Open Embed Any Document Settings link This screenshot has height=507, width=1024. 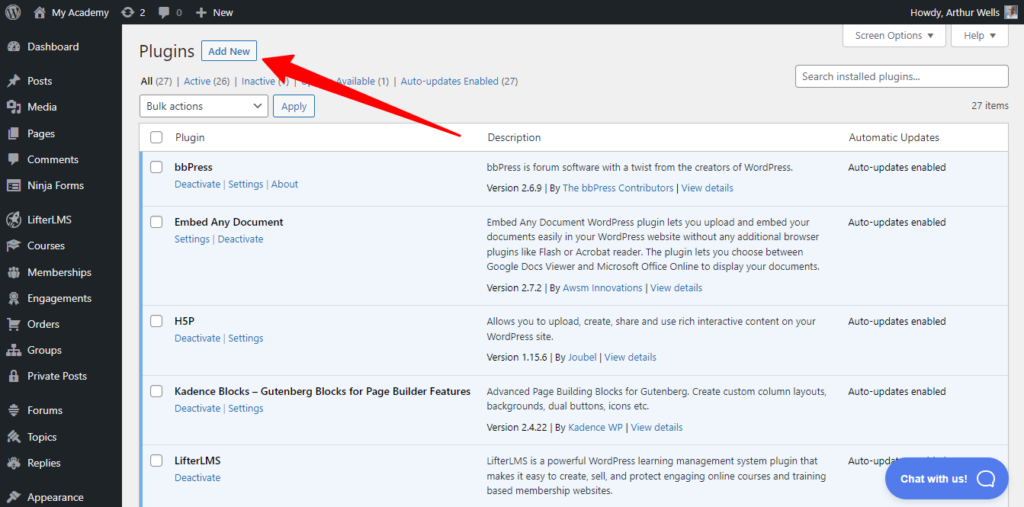pos(192,239)
